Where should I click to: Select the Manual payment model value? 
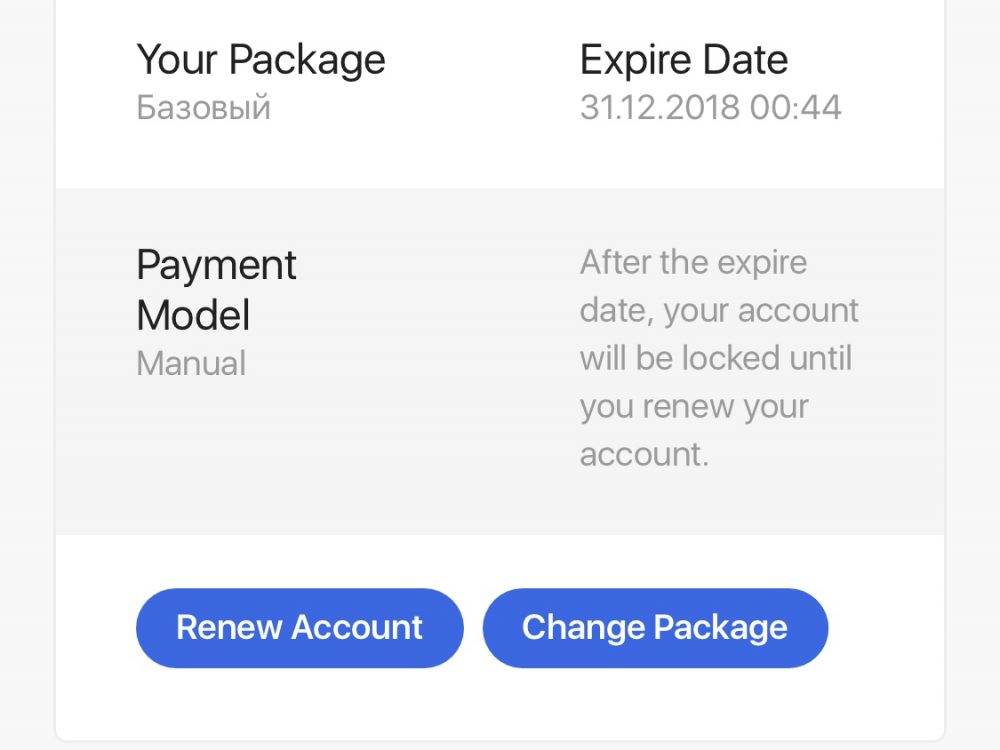(191, 363)
